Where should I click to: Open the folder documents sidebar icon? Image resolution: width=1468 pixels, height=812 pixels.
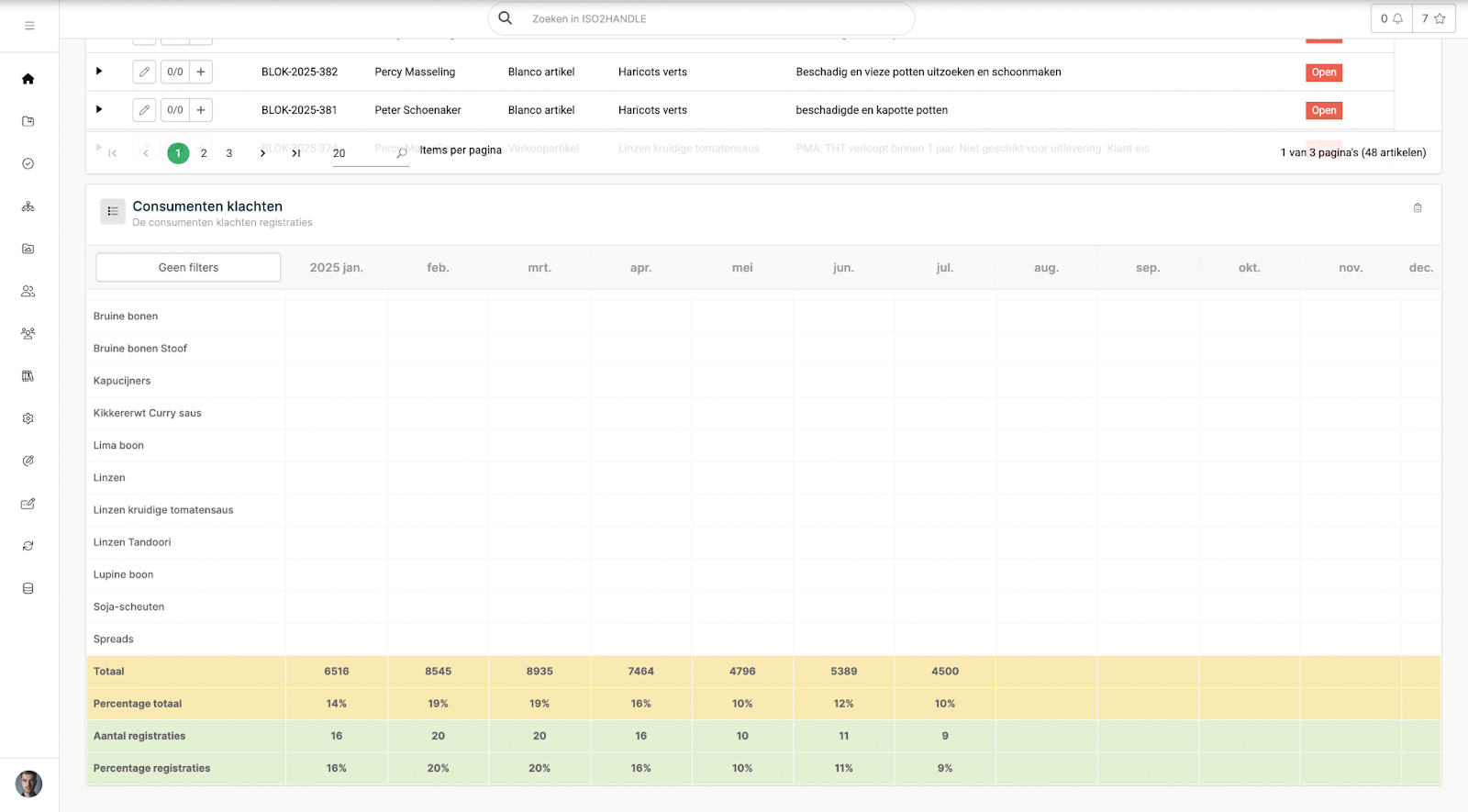[x=28, y=121]
